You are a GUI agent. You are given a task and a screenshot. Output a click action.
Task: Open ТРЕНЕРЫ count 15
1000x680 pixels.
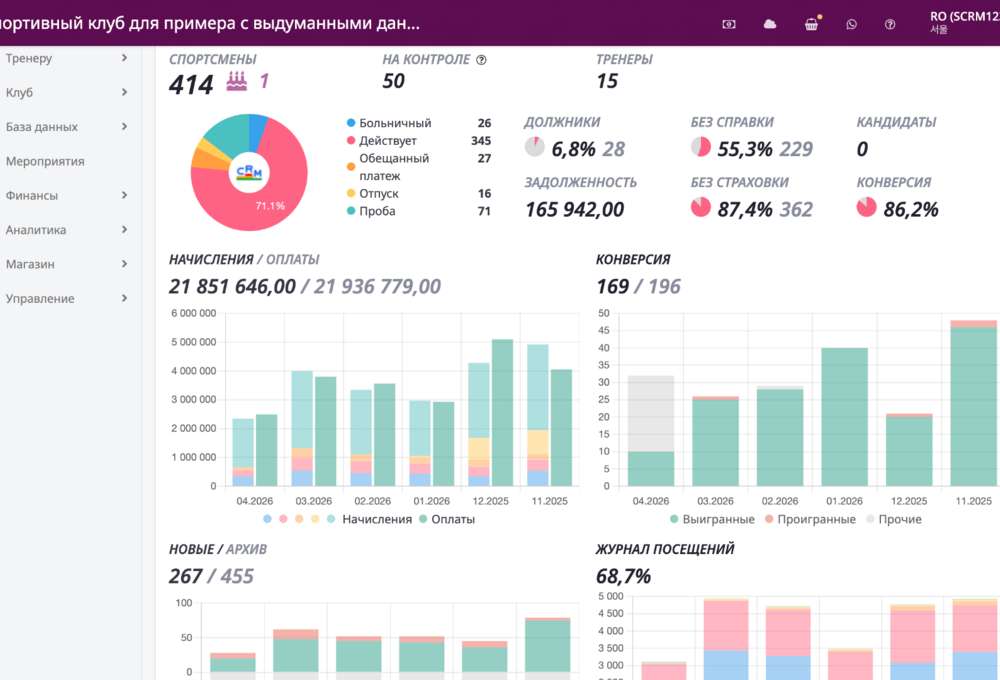coord(607,81)
